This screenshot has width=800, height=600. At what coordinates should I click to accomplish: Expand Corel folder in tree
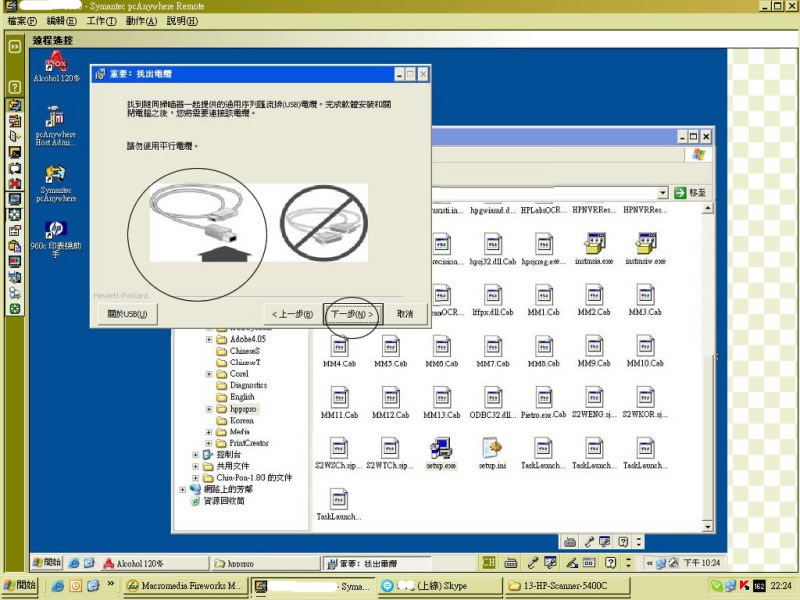(209, 374)
